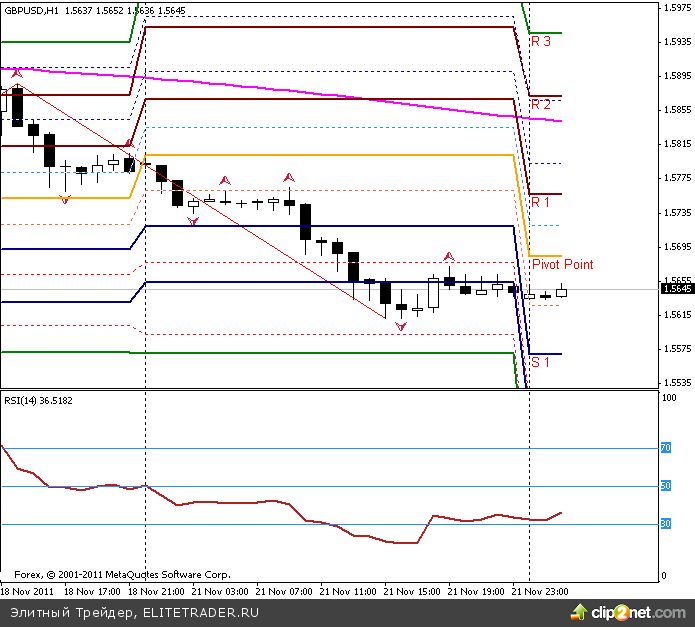Click the down fractal arrow below lowest candle
695x627 pixels.
pos(401,327)
